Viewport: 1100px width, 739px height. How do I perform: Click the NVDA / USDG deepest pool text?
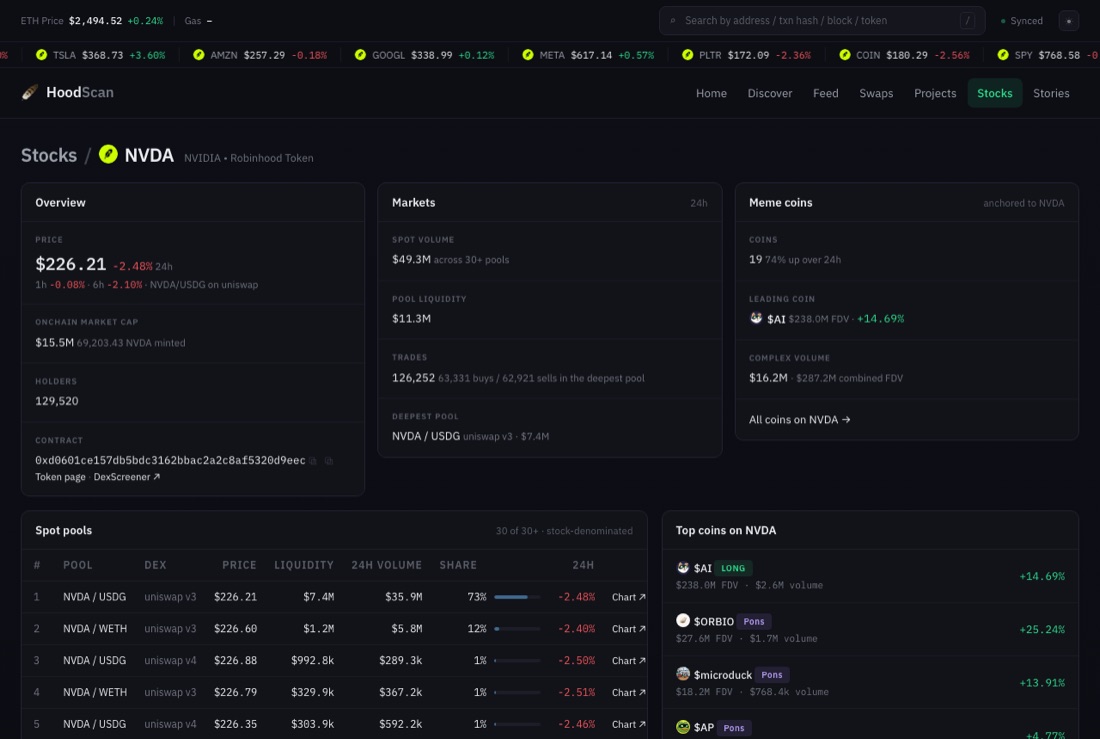(x=426, y=436)
